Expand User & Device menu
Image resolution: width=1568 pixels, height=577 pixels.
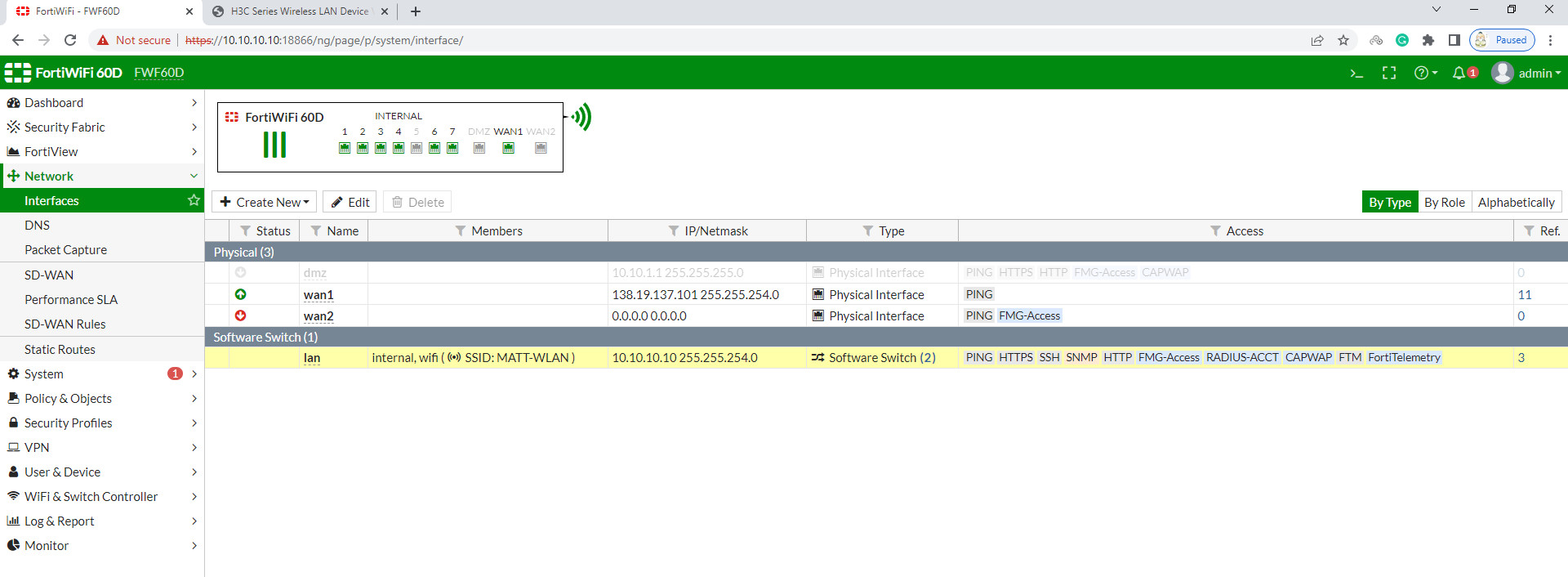[102, 472]
